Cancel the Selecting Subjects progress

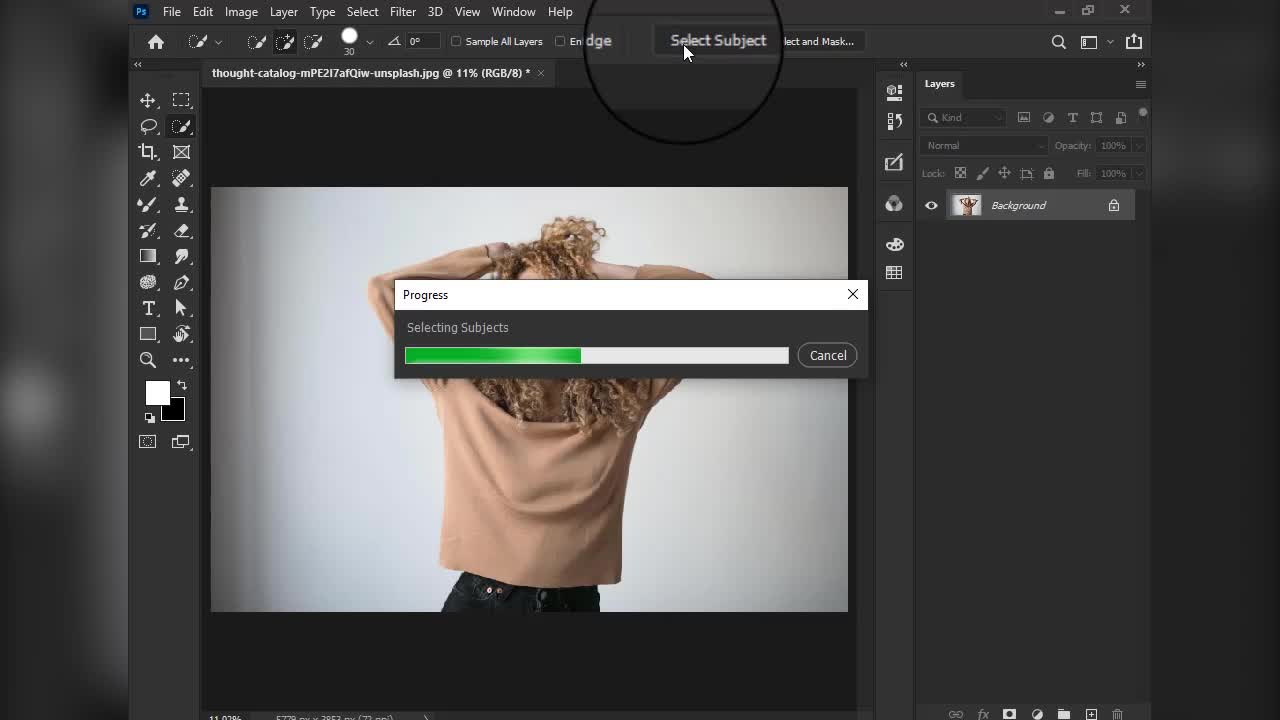[827, 356]
